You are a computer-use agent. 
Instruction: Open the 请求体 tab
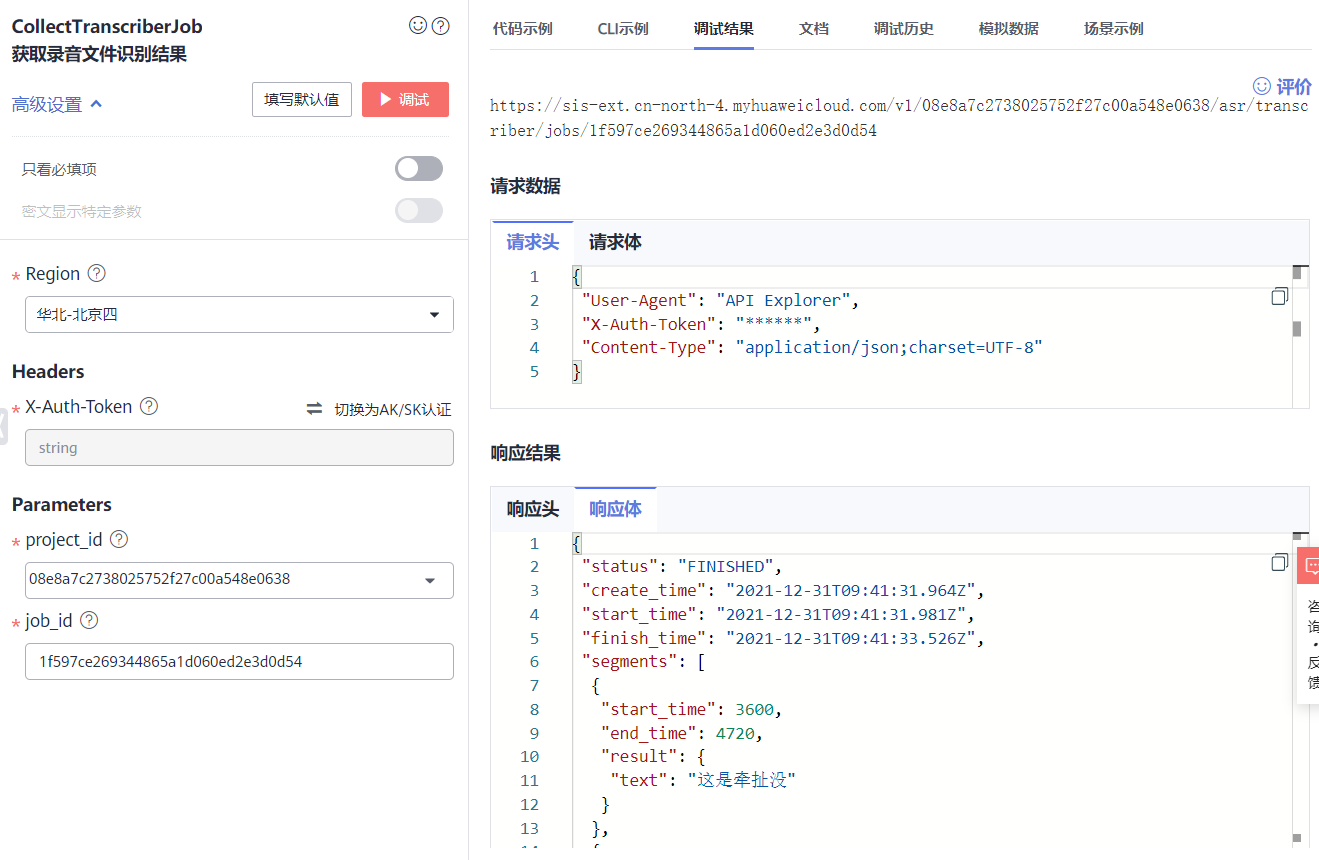point(615,242)
